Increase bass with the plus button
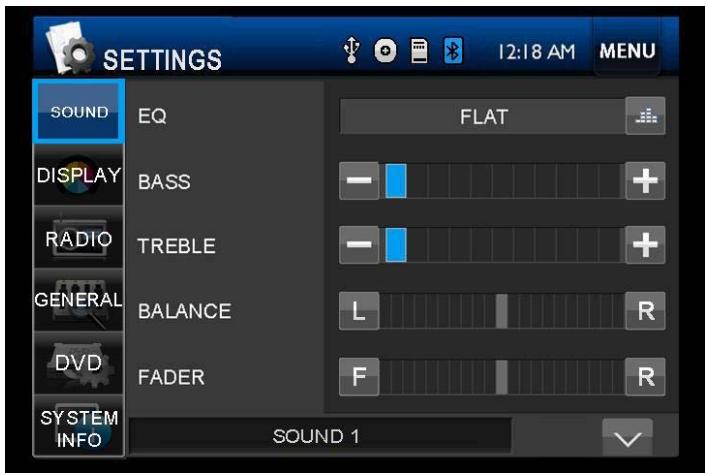Image resolution: width=707 pixels, height=474 pixels. [x=646, y=182]
